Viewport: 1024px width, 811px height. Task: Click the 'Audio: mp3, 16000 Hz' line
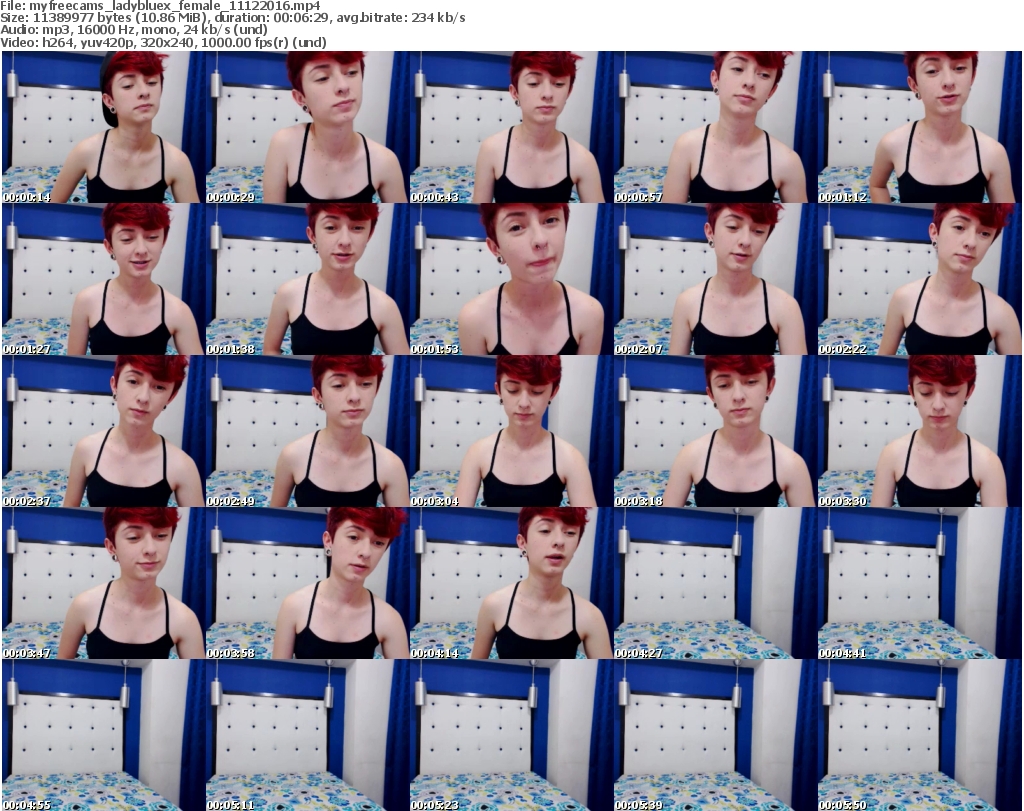click(x=134, y=30)
